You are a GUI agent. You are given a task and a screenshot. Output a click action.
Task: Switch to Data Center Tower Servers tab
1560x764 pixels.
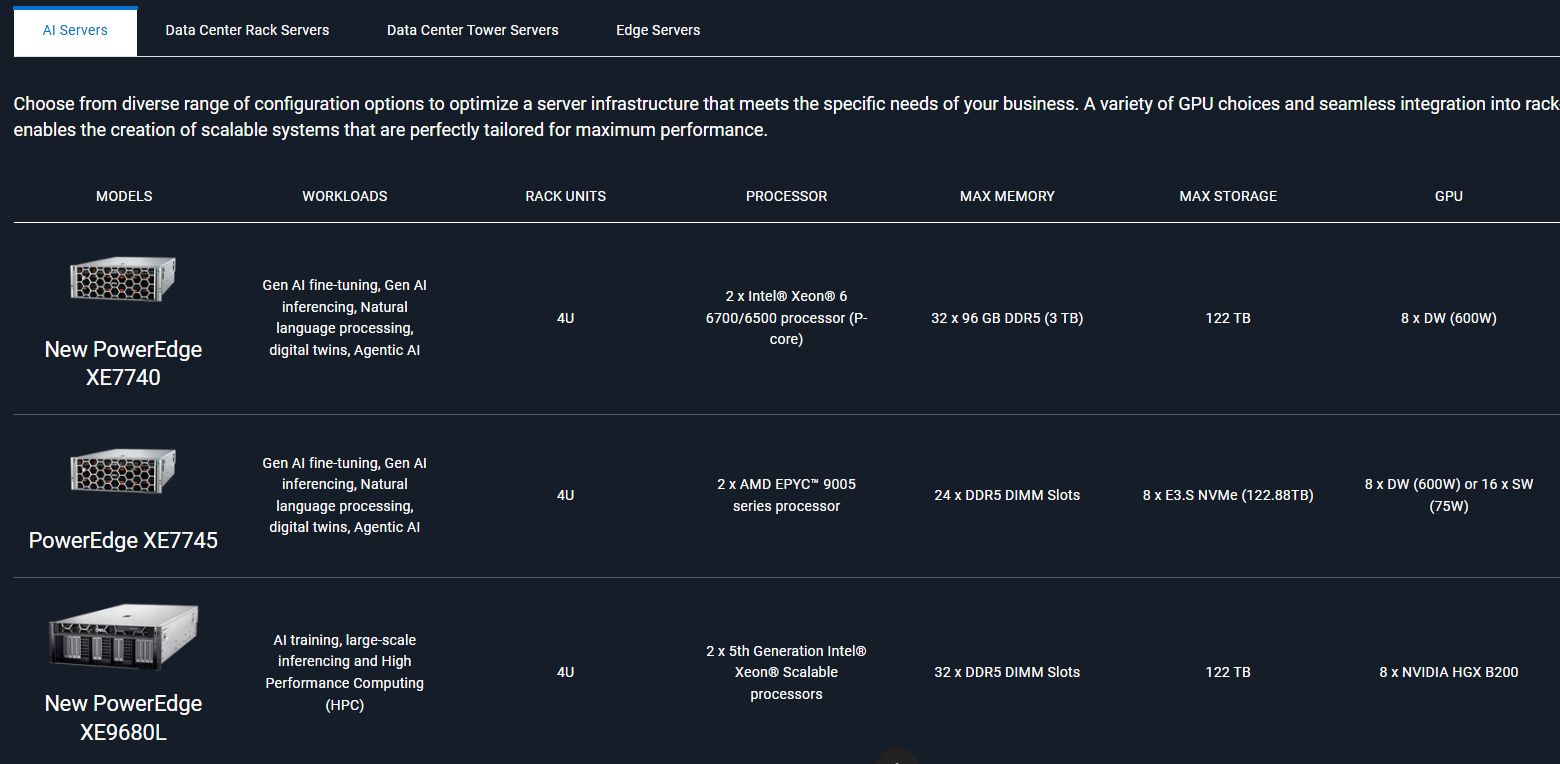coord(473,31)
